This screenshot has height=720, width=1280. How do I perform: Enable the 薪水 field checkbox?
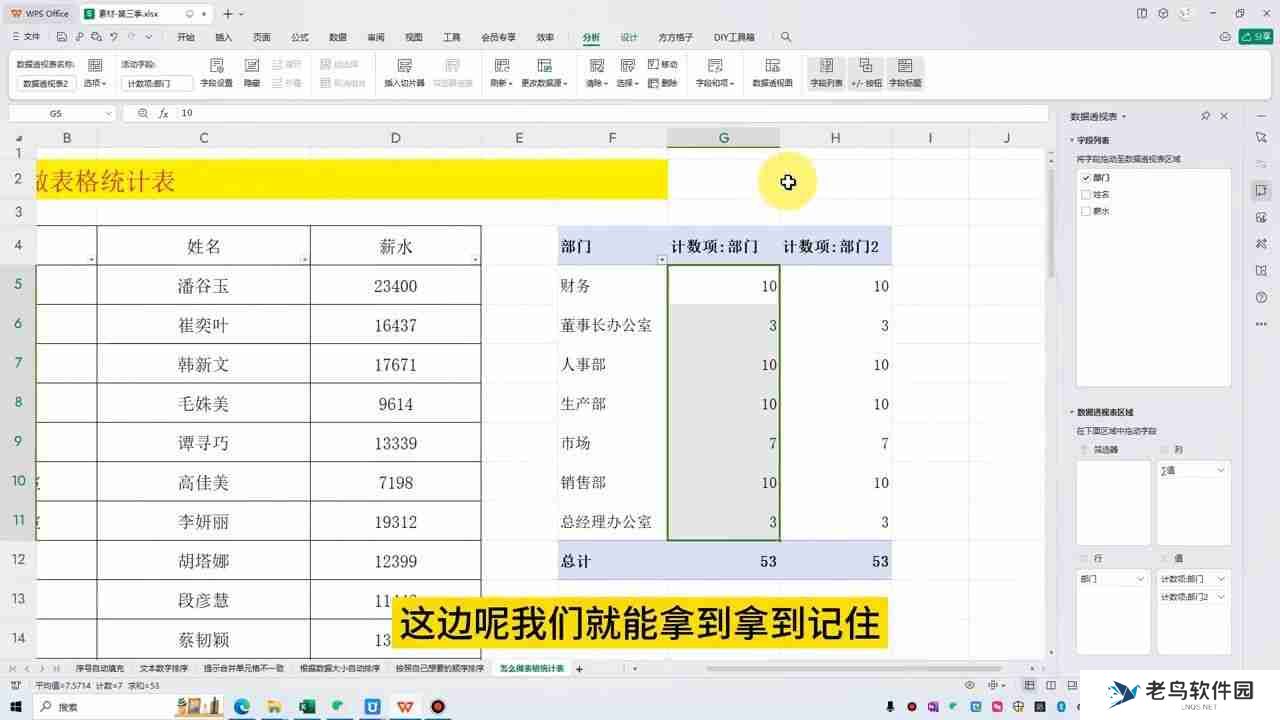pos(1085,211)
